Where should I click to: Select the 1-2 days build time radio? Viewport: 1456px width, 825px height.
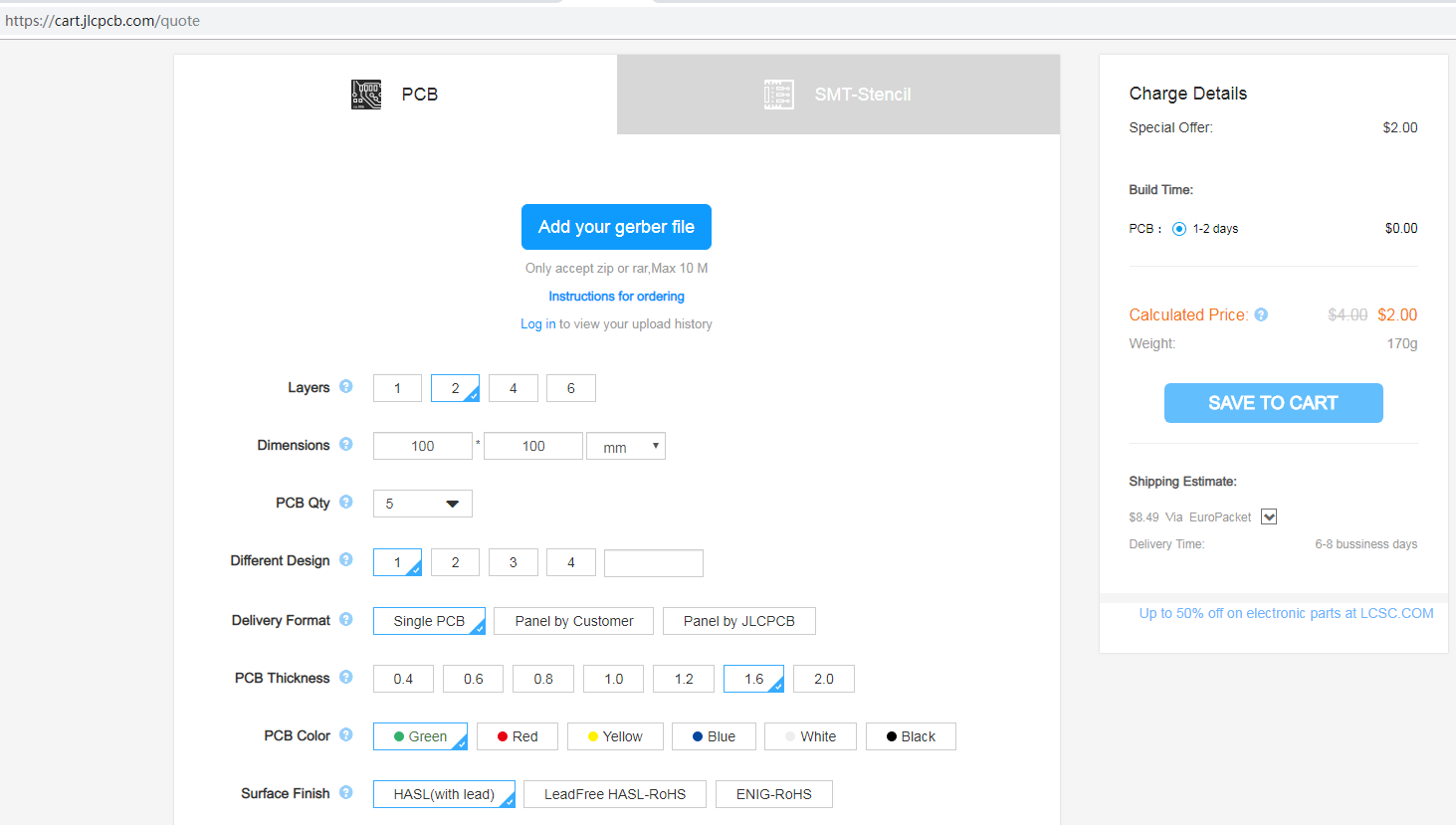(x=1179, y=229)
